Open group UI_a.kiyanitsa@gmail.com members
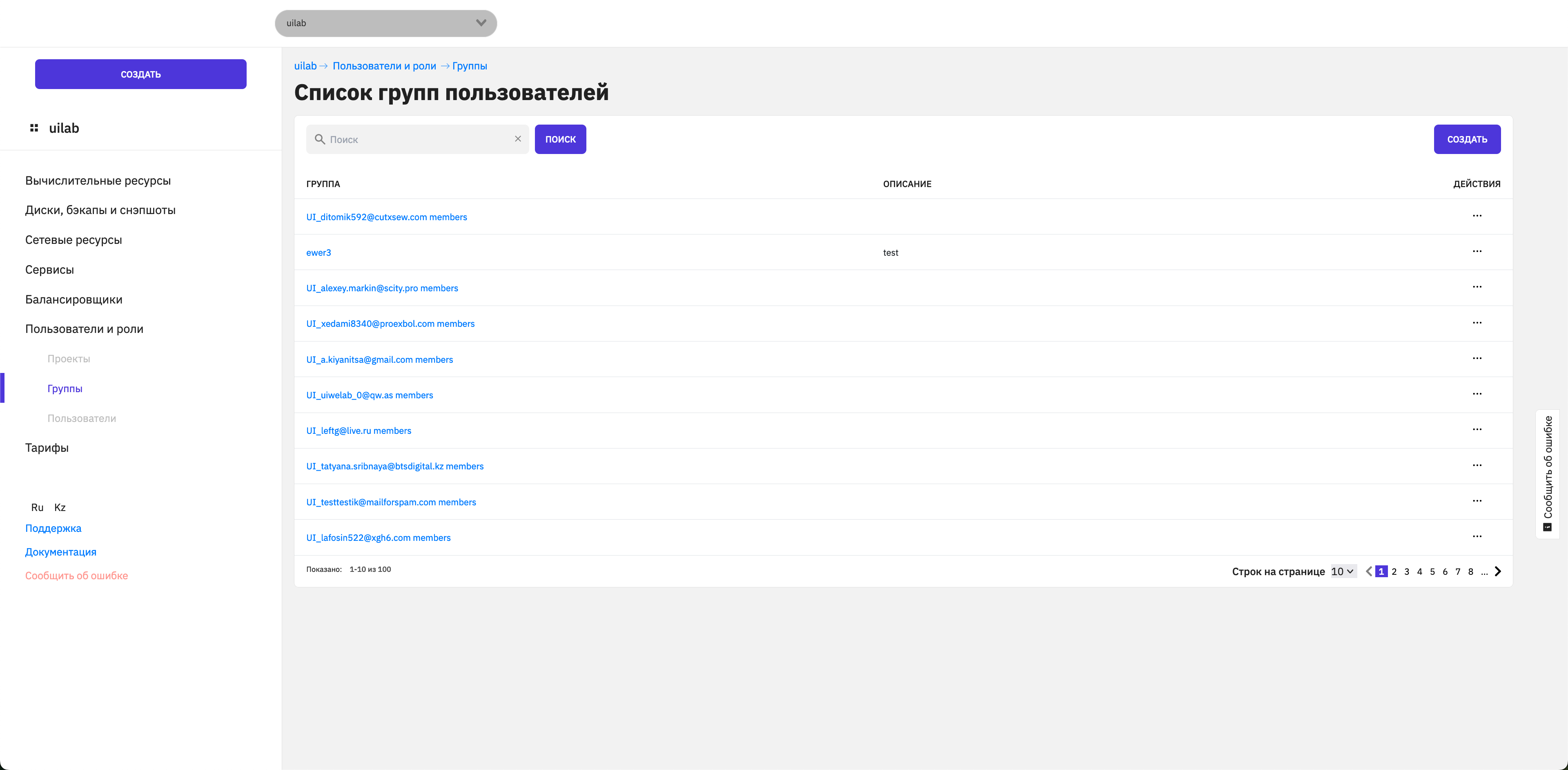This screenshot has height=770, width=1568. point(380,359)
